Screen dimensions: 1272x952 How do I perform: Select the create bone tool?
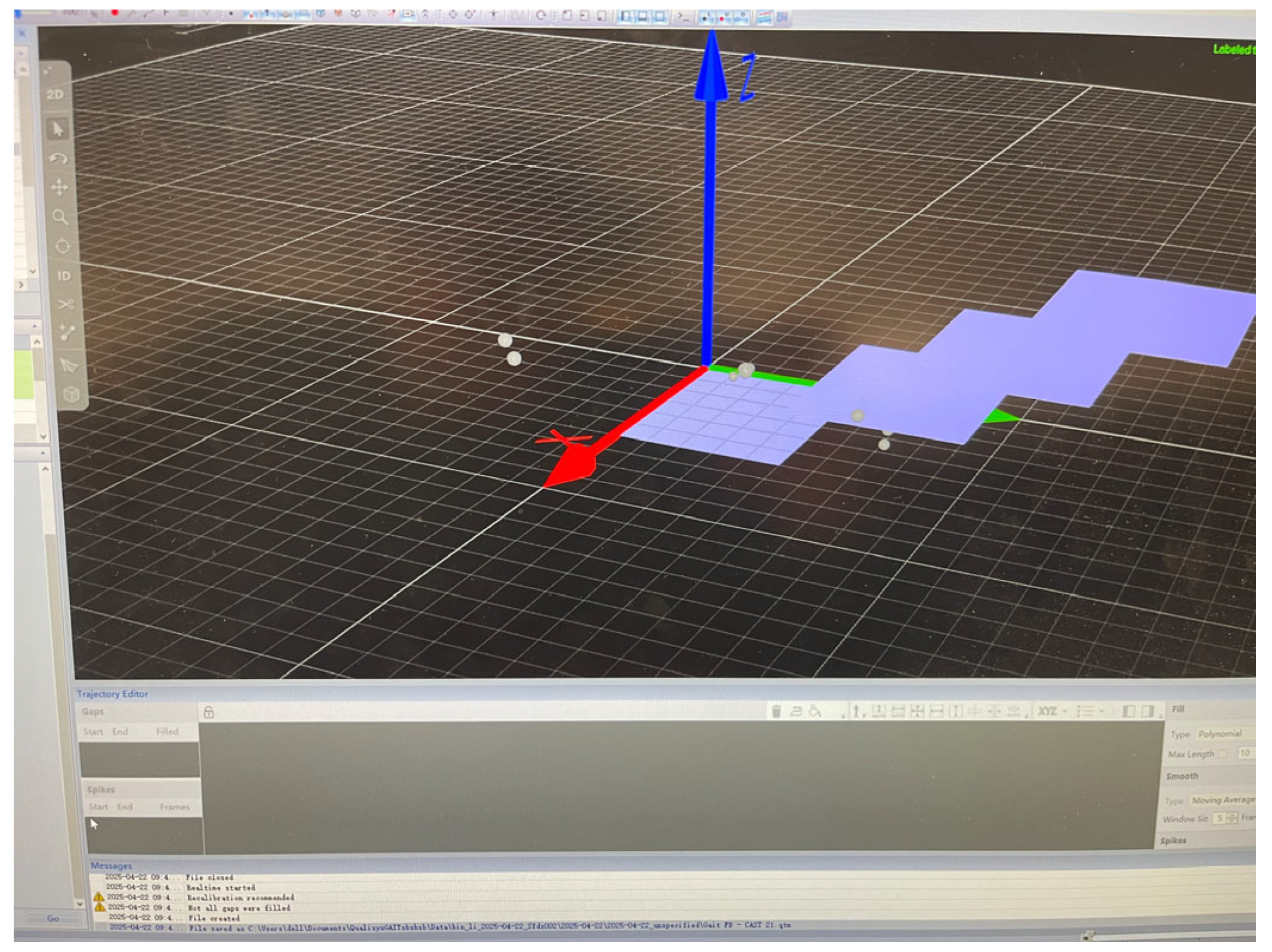67,333
